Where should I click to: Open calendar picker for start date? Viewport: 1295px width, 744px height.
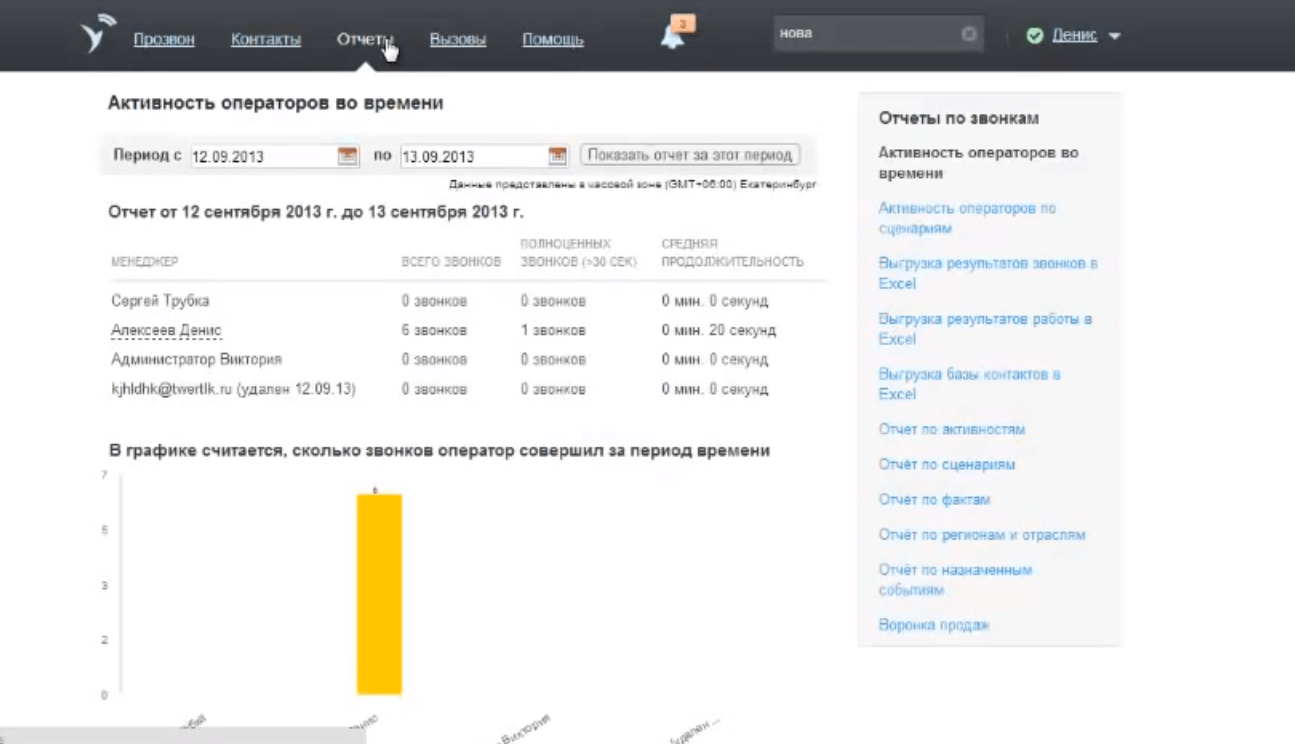347,156
